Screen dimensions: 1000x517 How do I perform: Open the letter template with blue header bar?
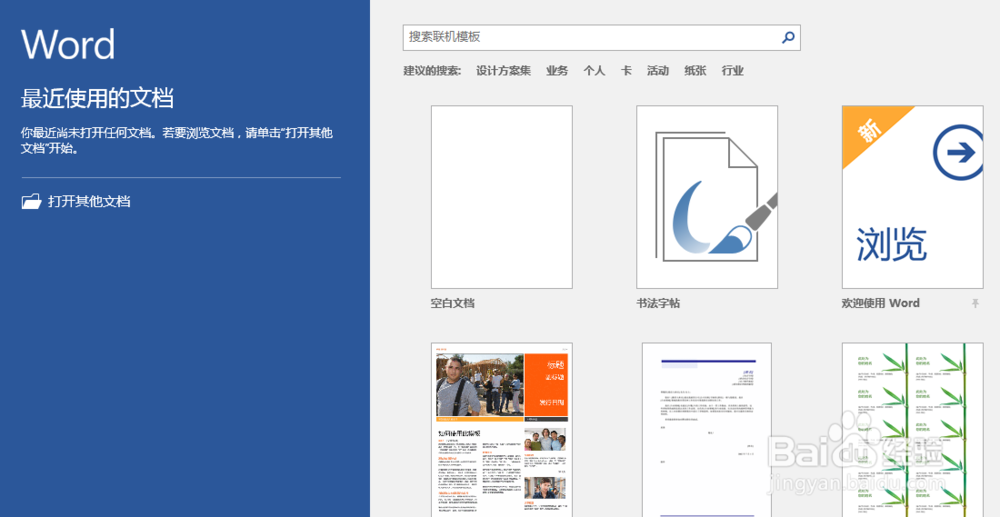tap(707, 430)
